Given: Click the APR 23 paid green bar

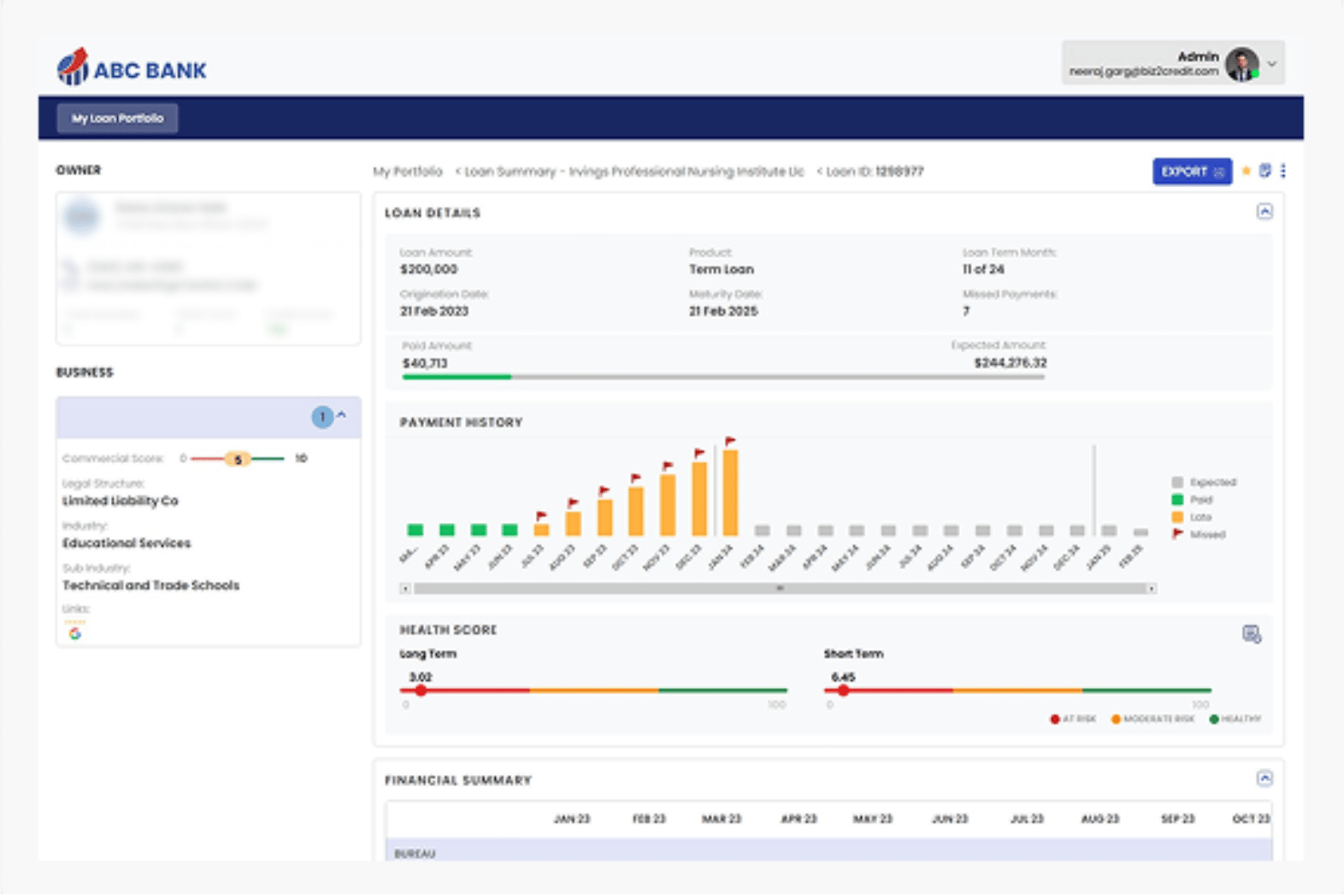Looking at the screenshot, I should click(447, 529).
